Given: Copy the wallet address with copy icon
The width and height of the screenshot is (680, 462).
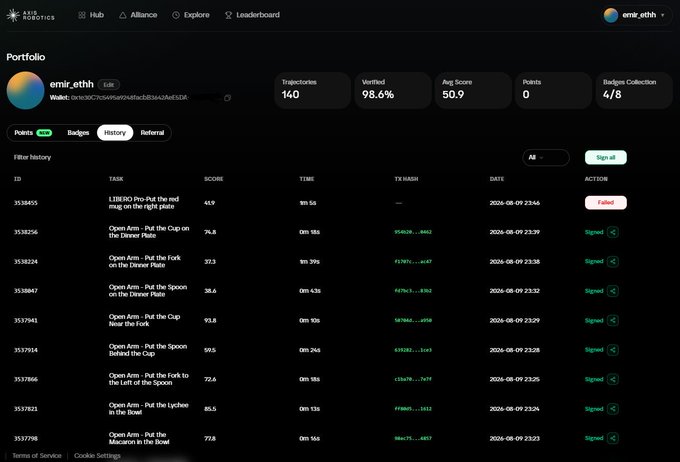Looking at the screenshot, I should (227, 98).
